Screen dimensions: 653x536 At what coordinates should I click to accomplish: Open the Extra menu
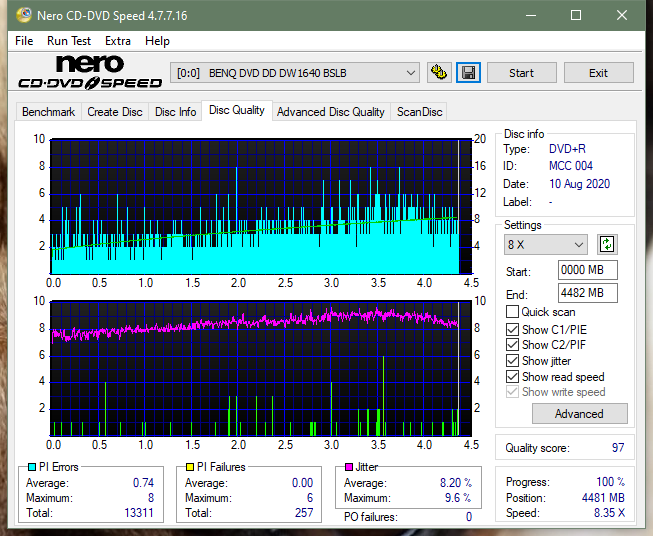(118, 41)
